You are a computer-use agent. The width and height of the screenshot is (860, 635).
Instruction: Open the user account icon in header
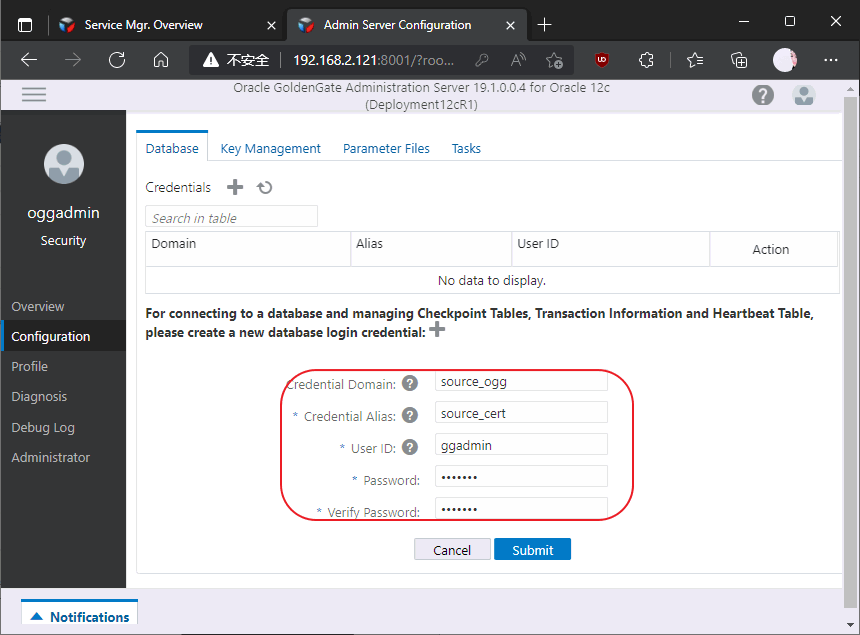[x=803, y=95]
